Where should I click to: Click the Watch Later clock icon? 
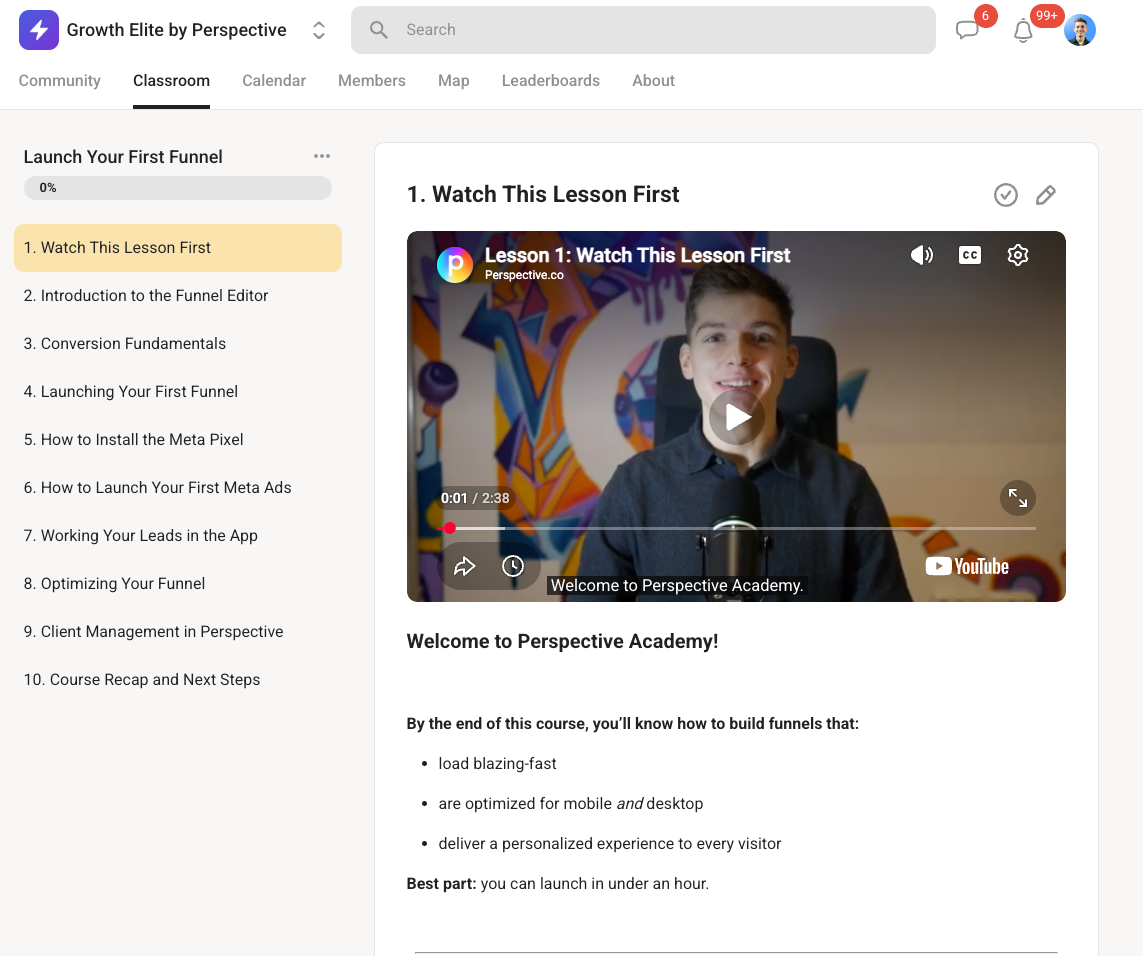pos(513,566)
